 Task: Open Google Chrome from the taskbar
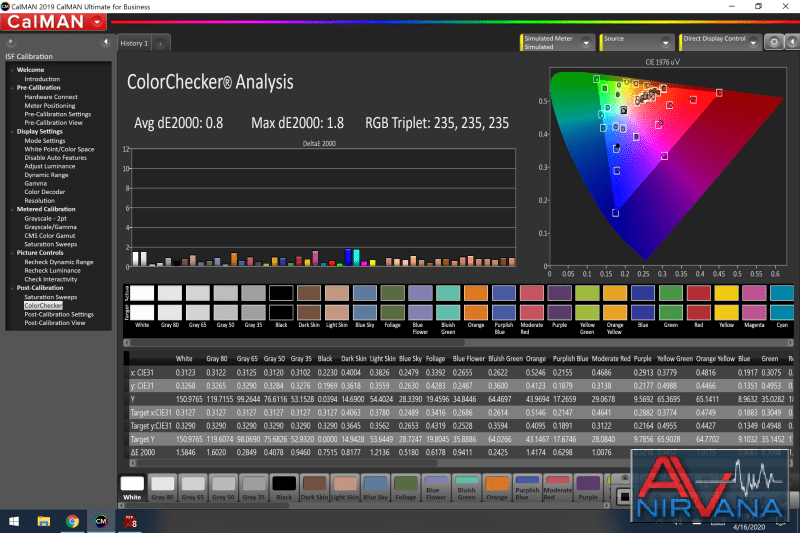pos(72,521)
